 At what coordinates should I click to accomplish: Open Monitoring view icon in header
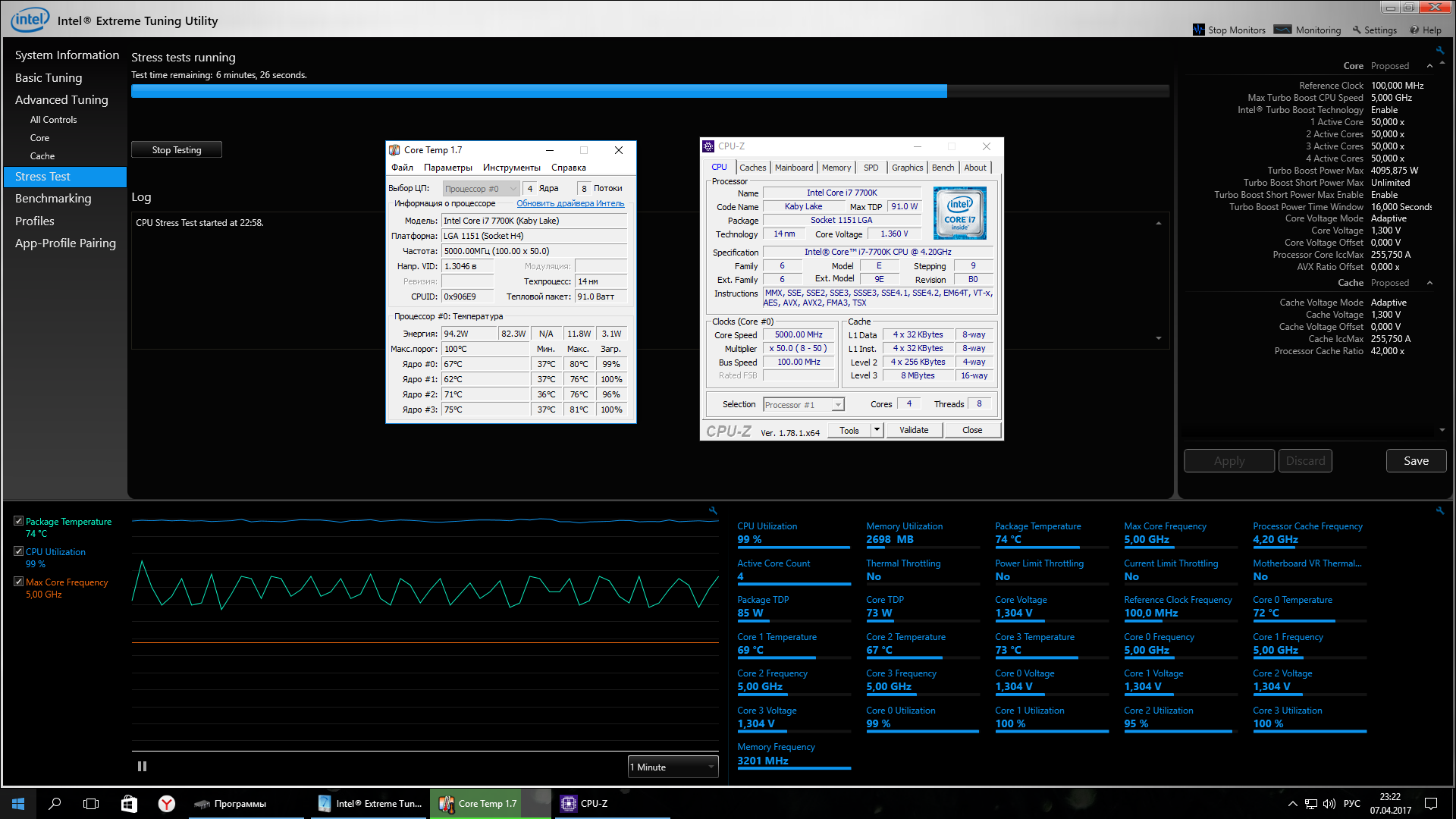point(1283,30)
